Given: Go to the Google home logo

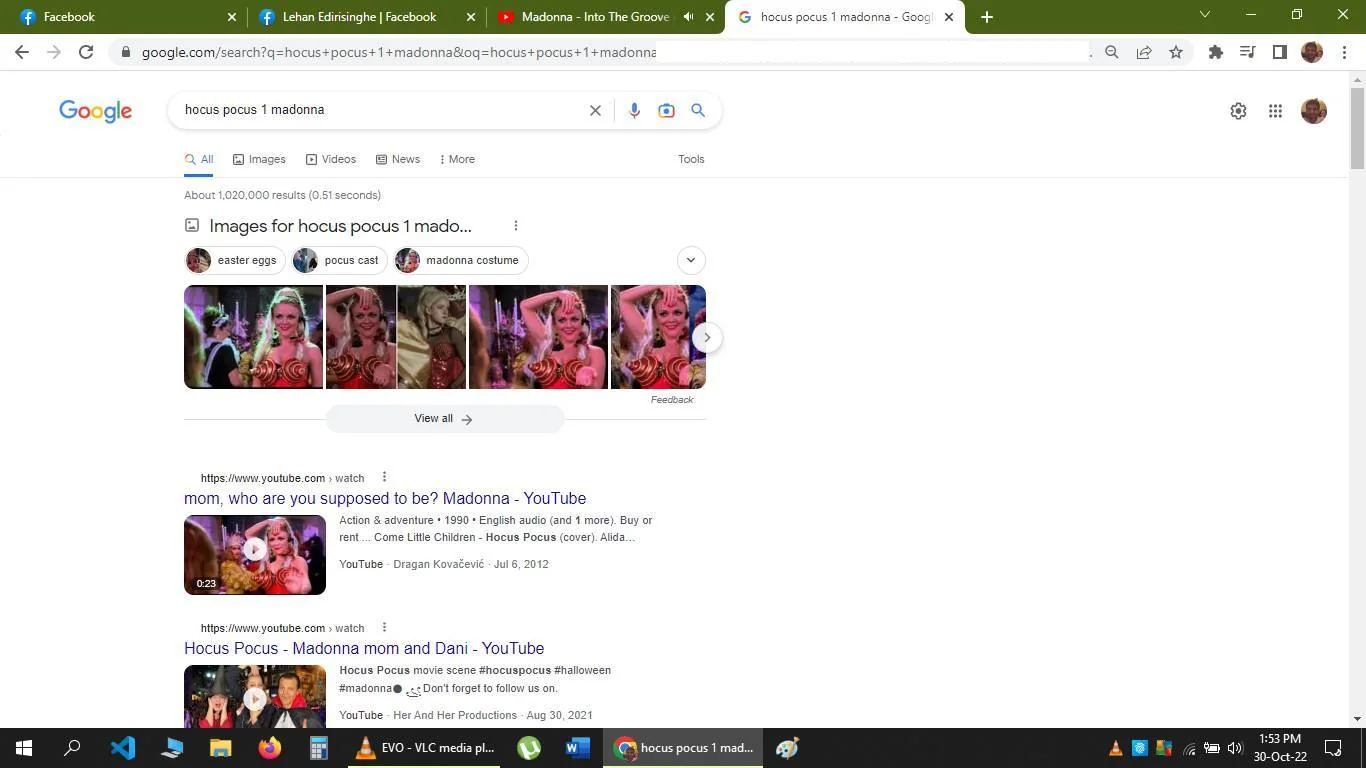Looking at the screenshot, I should pos(96,111).
